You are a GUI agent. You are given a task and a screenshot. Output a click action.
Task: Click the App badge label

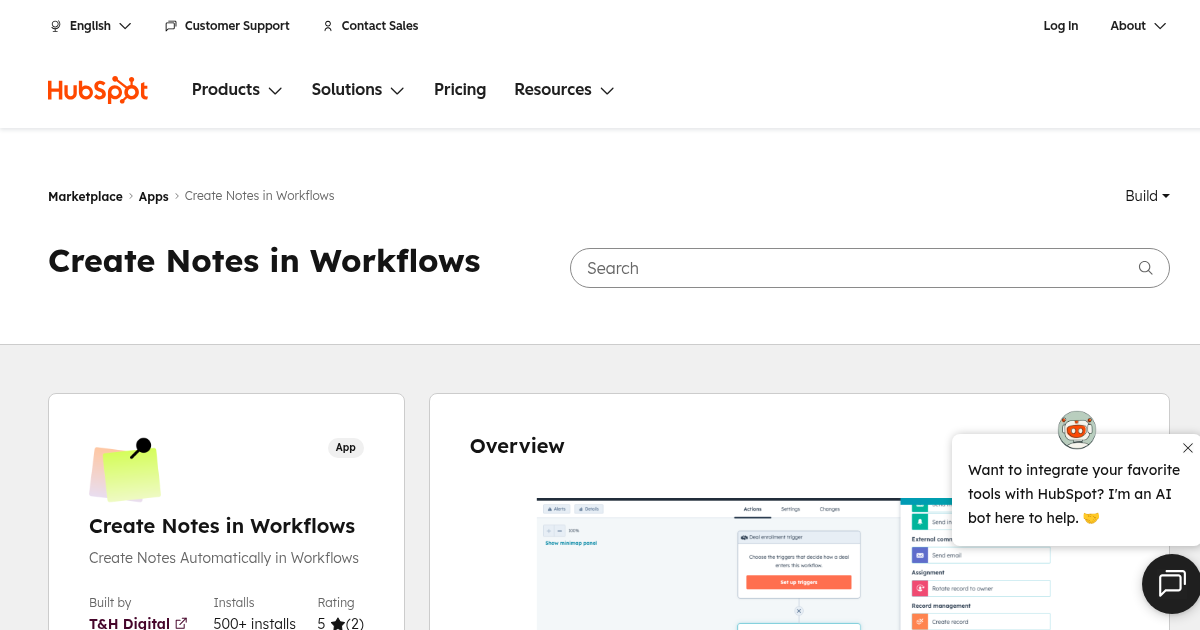[x=346, y=447]
